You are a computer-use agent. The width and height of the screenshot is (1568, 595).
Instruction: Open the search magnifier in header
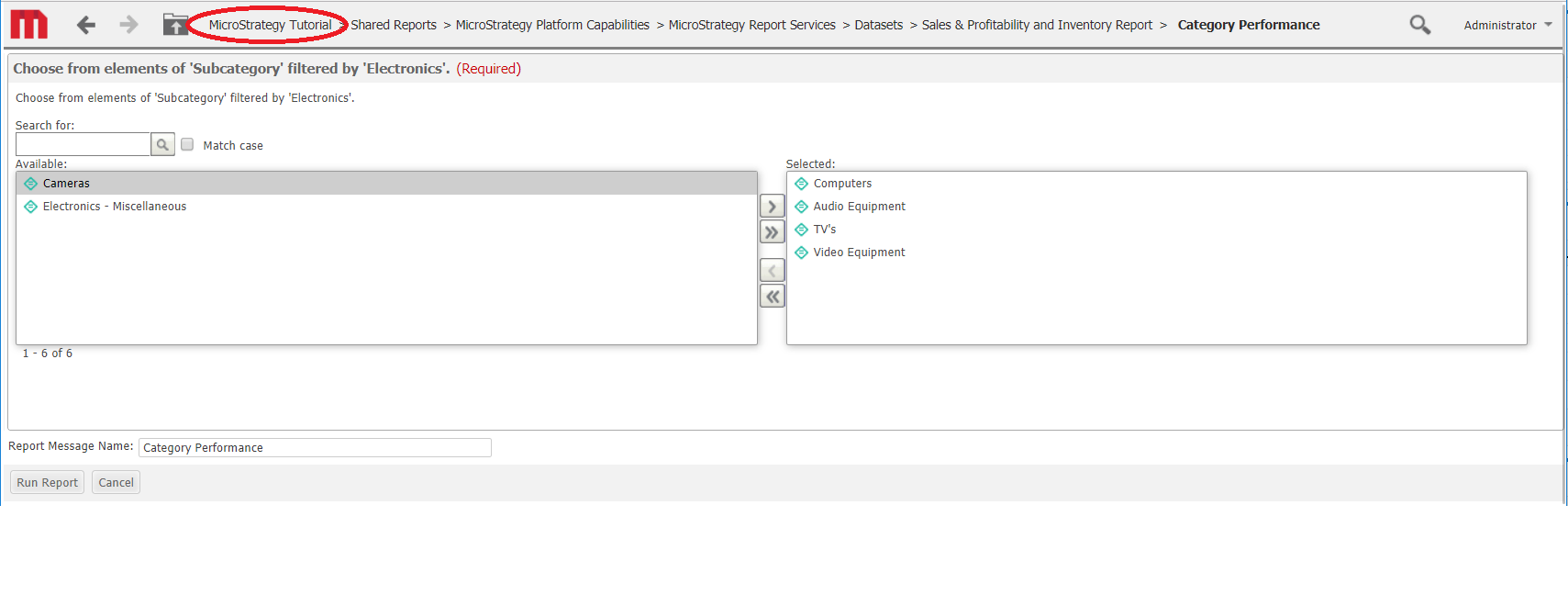click(1419, 25)
